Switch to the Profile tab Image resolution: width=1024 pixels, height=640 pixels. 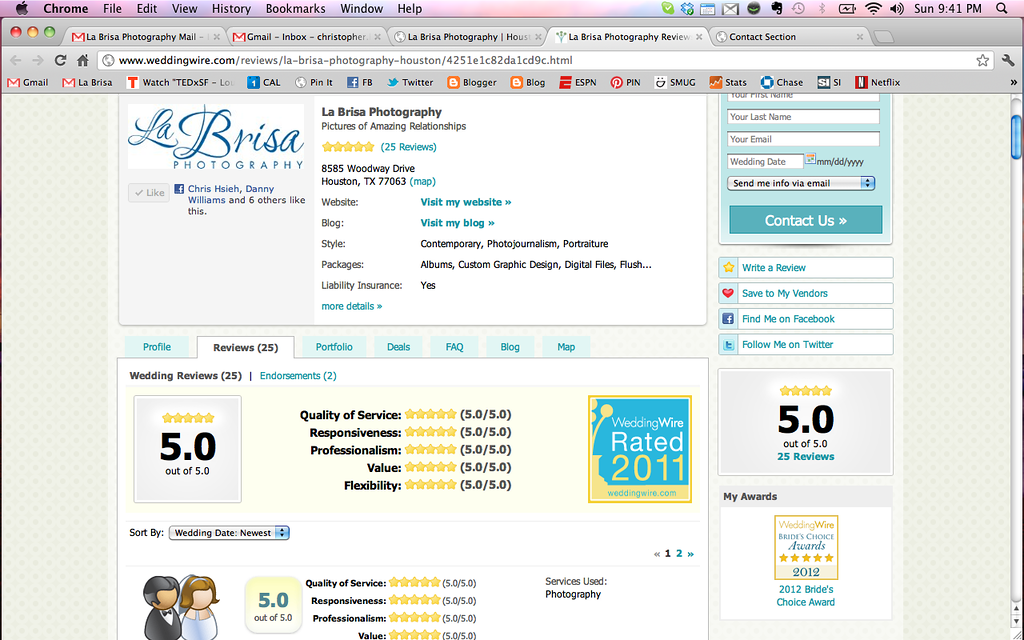click(x=157, y=347)
